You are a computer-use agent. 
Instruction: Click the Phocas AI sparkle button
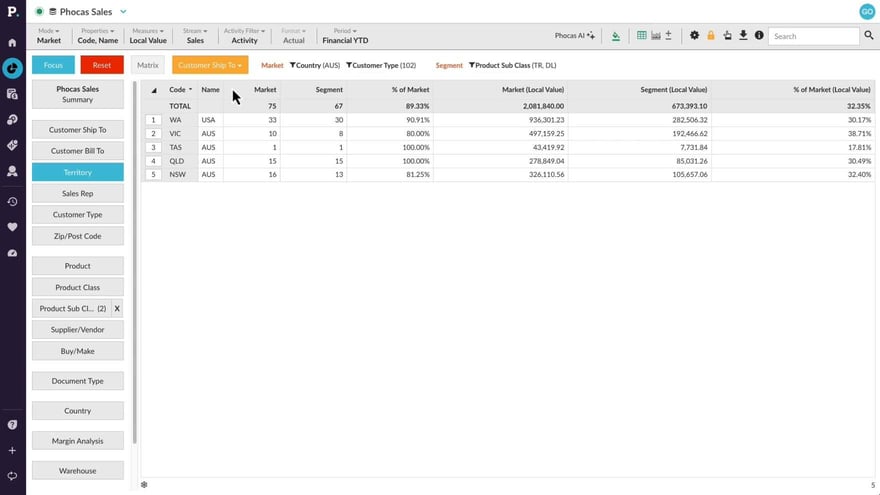(x=575, y=35)
